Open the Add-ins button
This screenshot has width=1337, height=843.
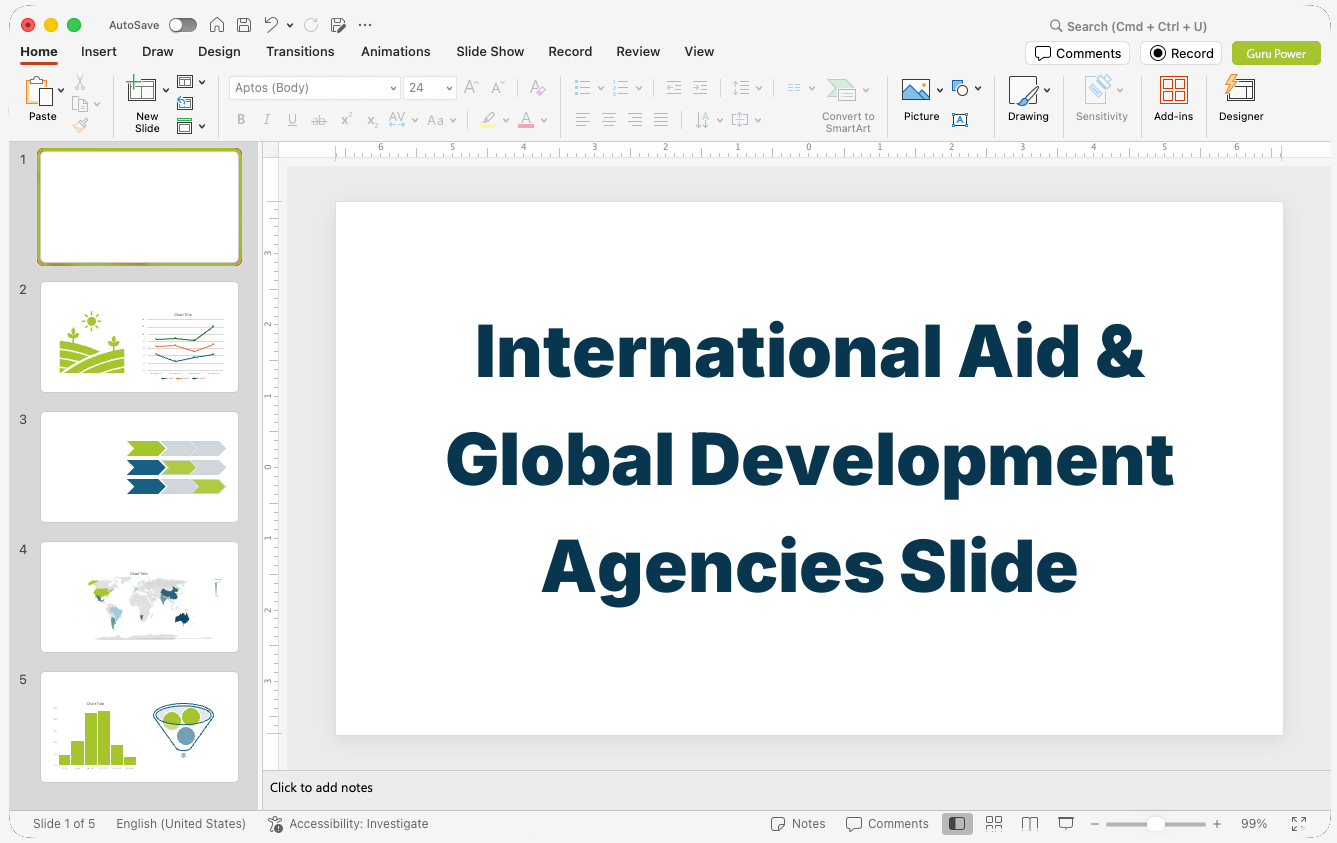pyautogui.click(x=1174, y=100)
